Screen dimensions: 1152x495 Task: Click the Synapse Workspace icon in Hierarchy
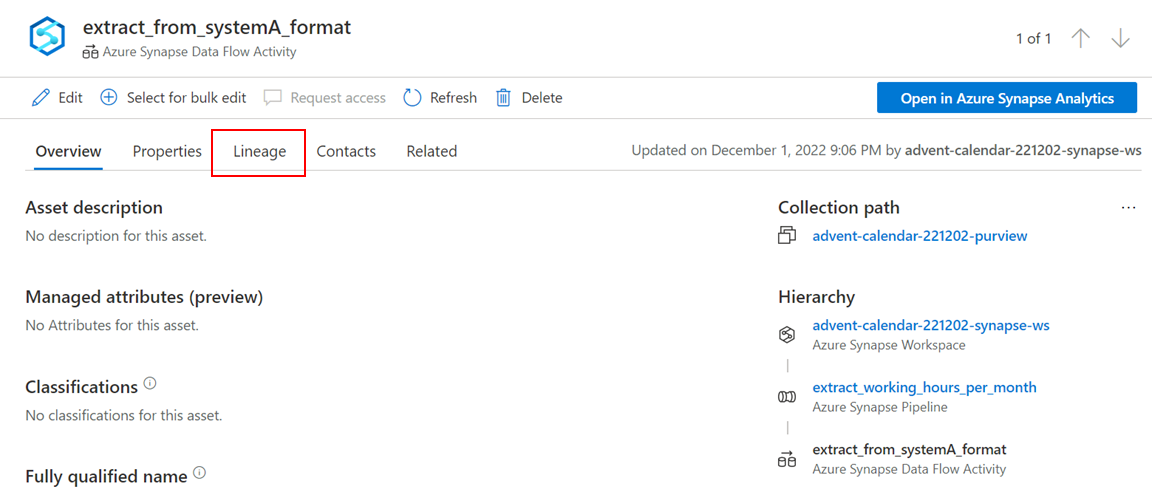click(786, 335)
